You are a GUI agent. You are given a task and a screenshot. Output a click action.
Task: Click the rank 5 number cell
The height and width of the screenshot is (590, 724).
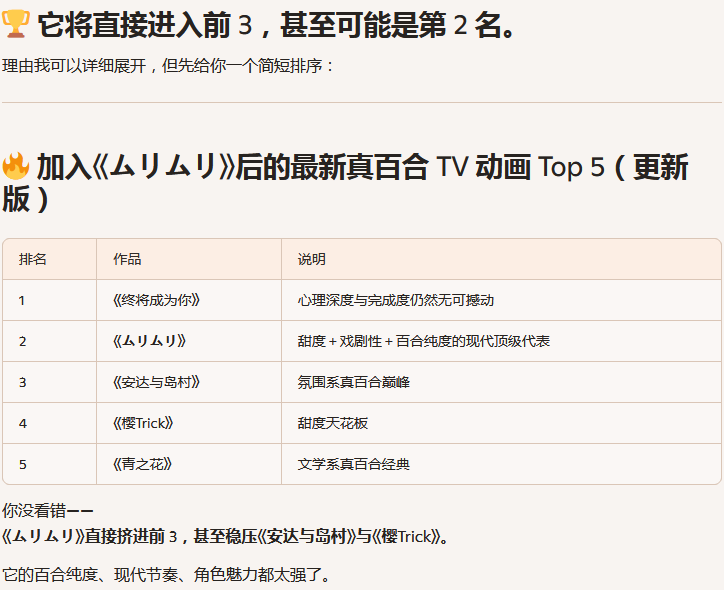tap(23, 464)
